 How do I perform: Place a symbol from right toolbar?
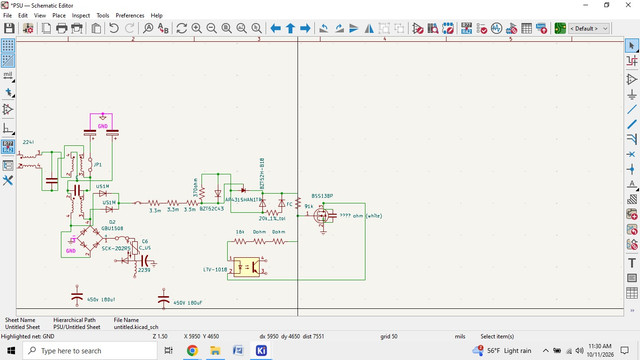[x=632, y=79]
